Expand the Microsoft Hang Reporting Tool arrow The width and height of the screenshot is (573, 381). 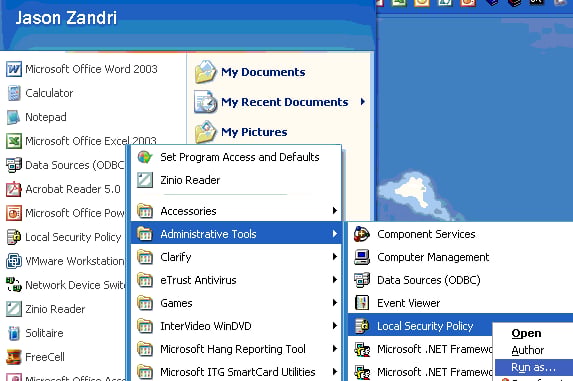click(335, 349)
